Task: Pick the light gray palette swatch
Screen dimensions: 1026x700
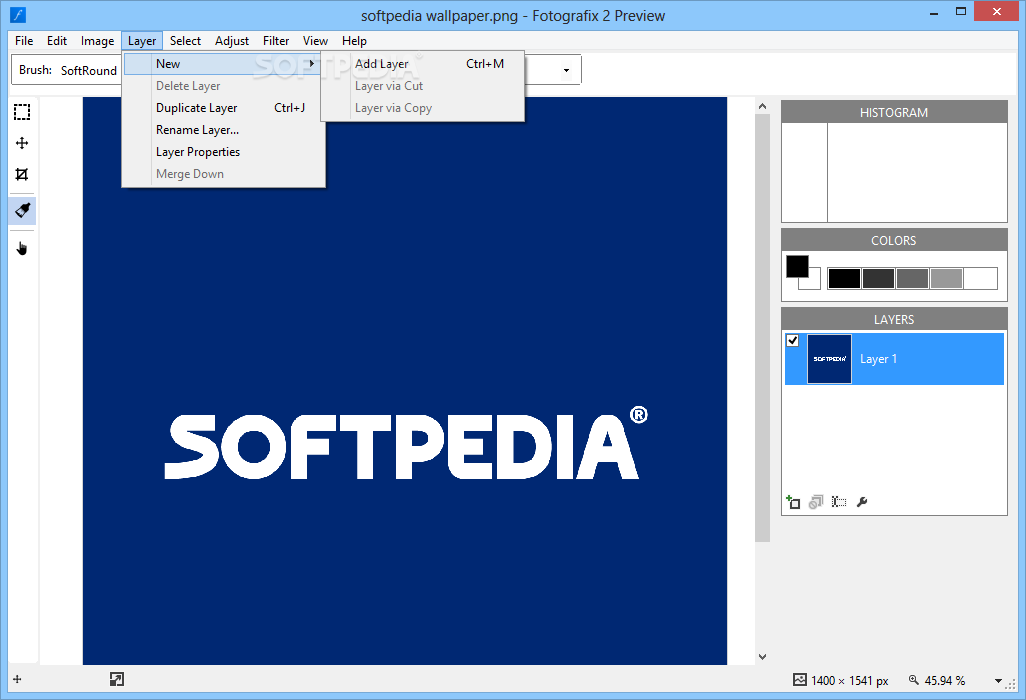Action: click(946, 278)
